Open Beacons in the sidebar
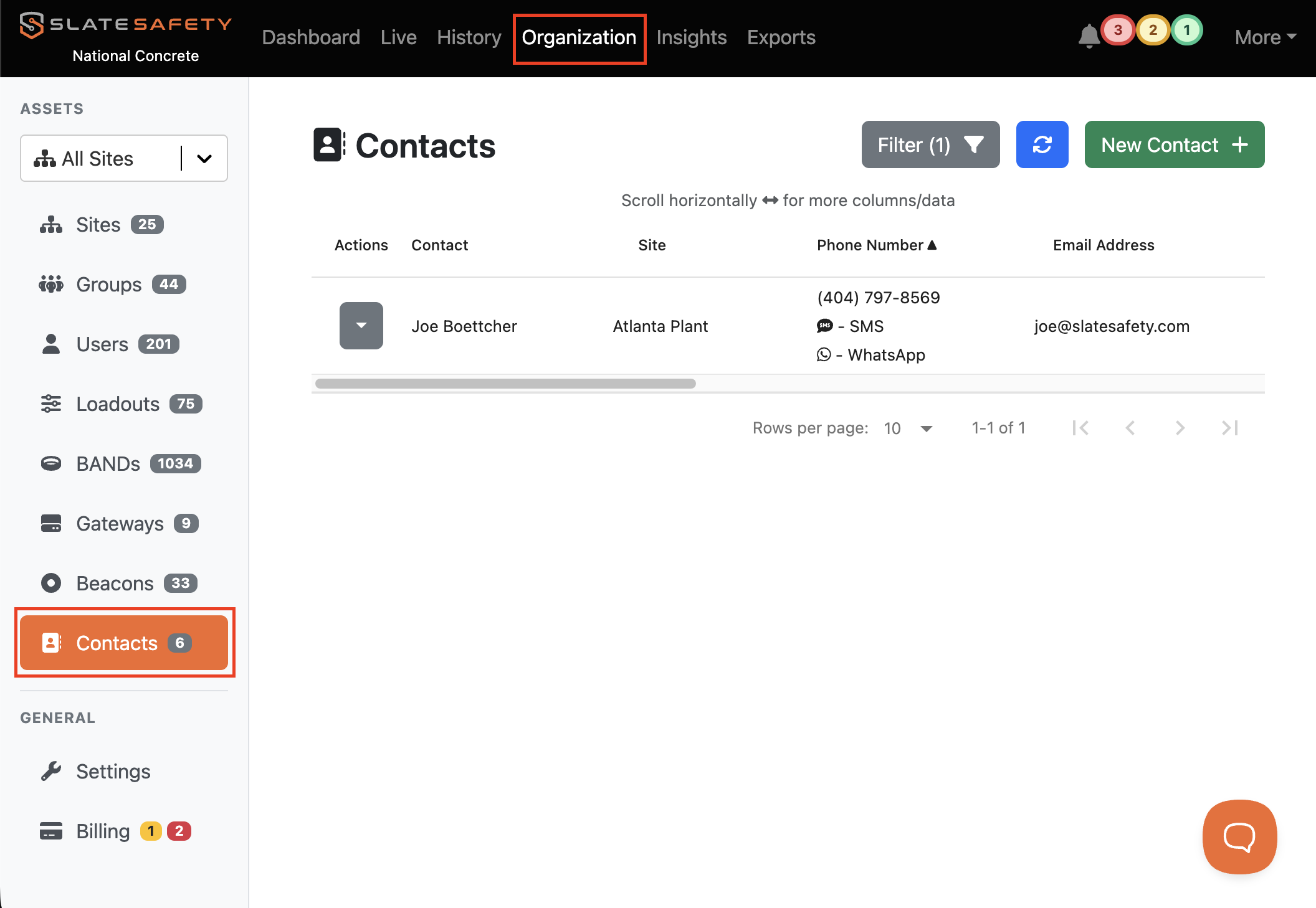The height and width of the screenshot is (908, 1316). click(115, 584)
